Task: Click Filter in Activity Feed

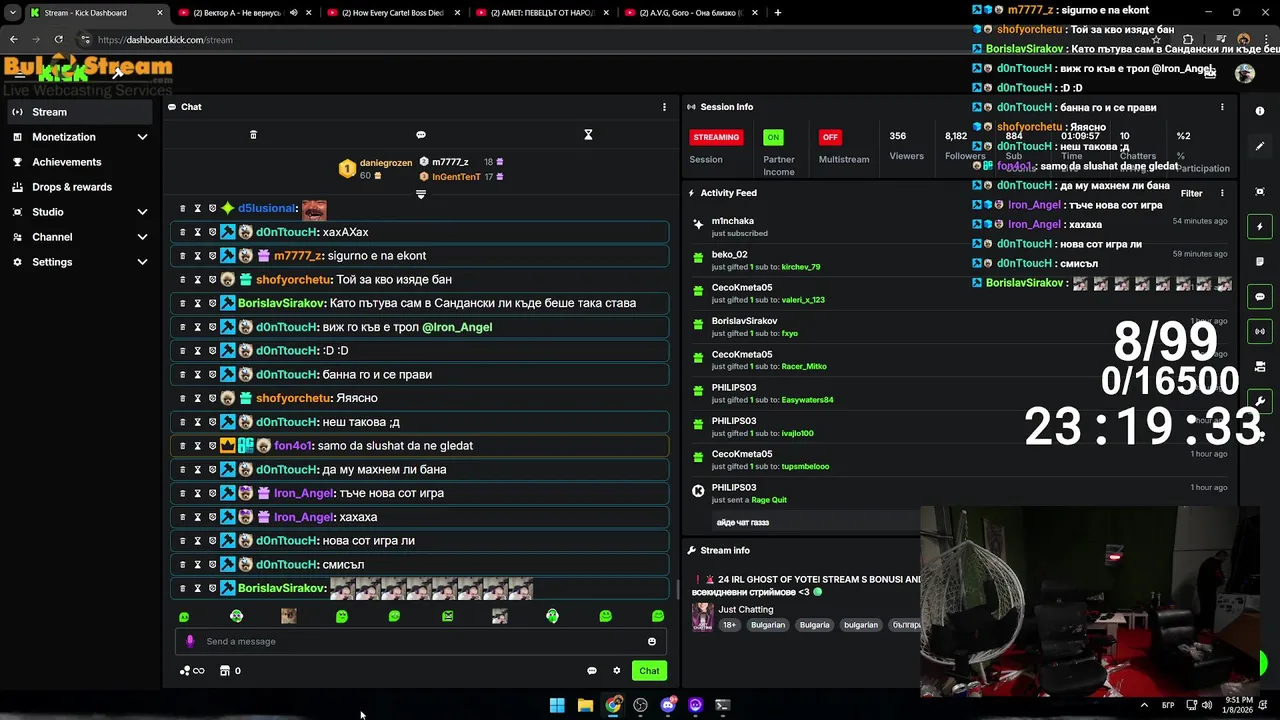Action: (1191, 193)
